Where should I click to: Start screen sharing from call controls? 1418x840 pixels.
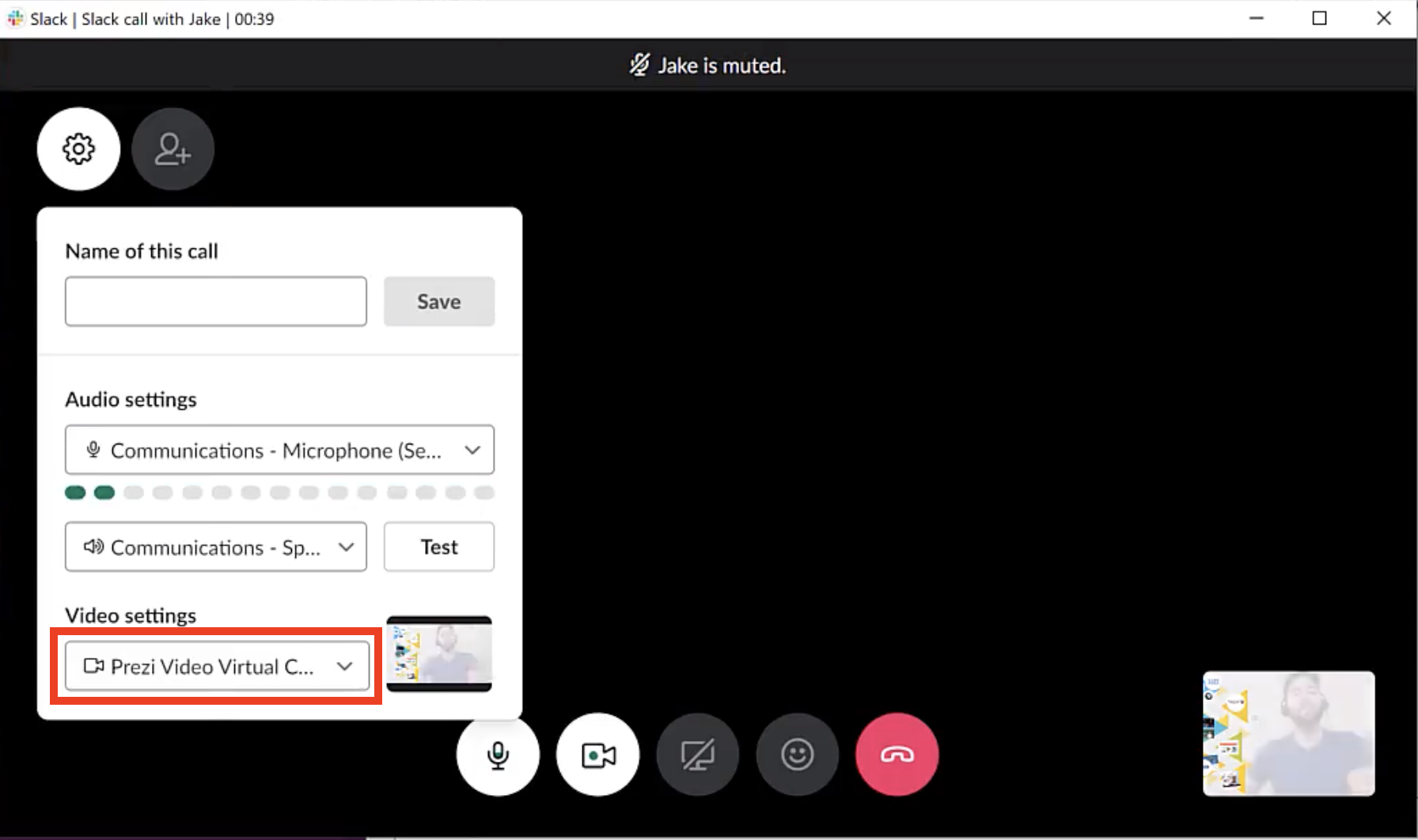click(x=697, y=755)
